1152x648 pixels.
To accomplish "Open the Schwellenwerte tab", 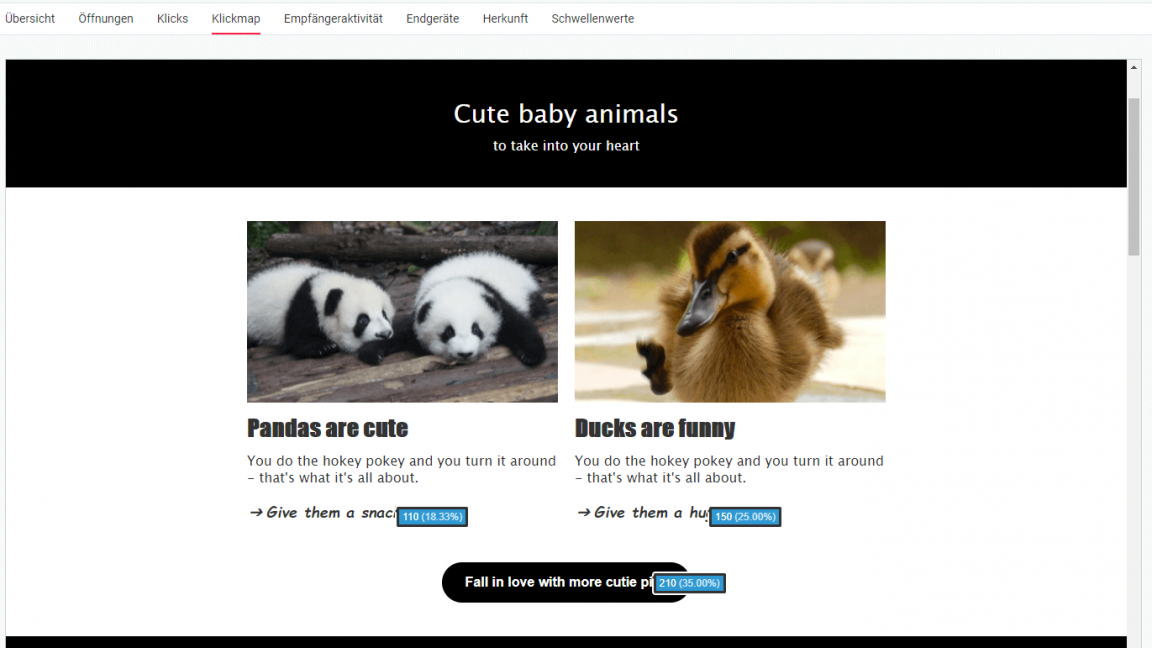I will (x=592, y=18).
